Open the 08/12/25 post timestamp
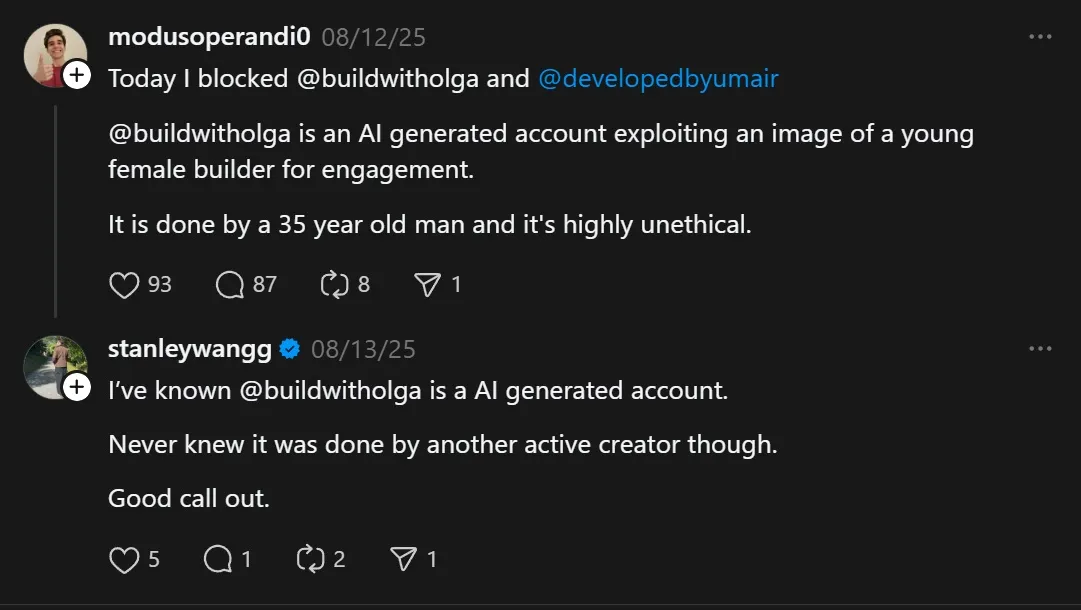The image size is (1081, 610). pos(374,38)
